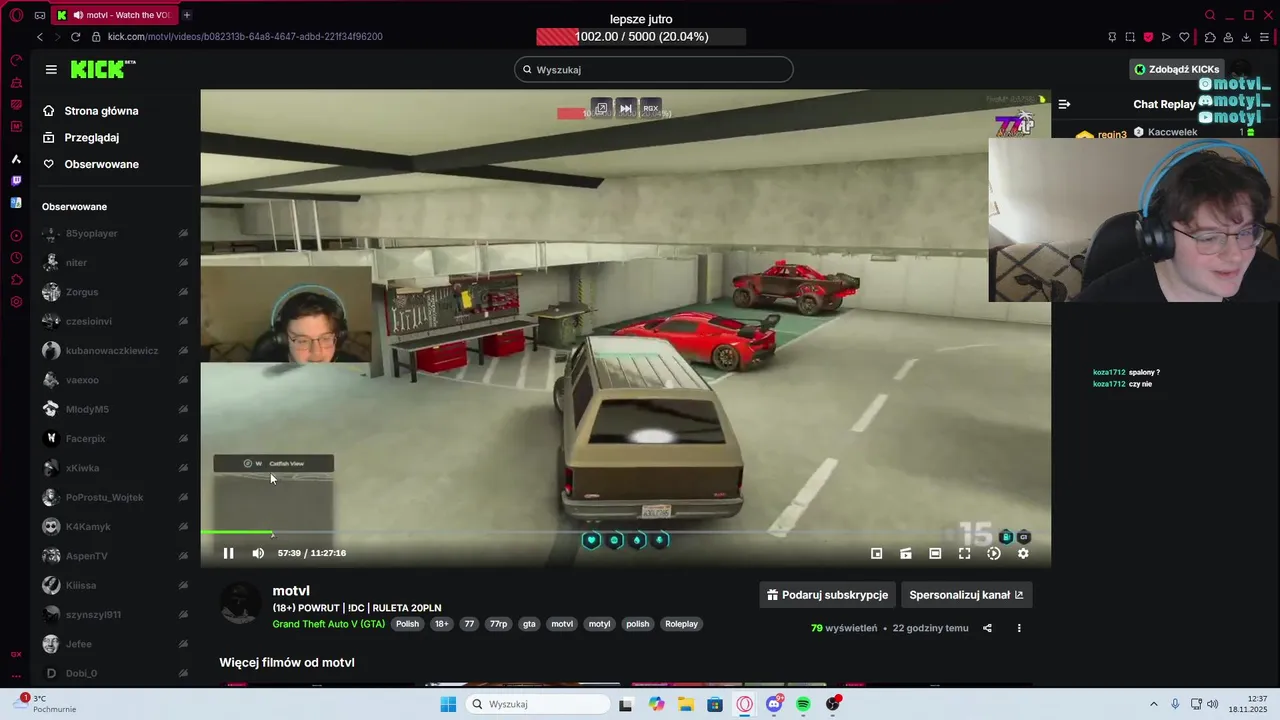Open Opera easy setup menu
This screenshot has width=1280, height=720.
click(1265, 37)
